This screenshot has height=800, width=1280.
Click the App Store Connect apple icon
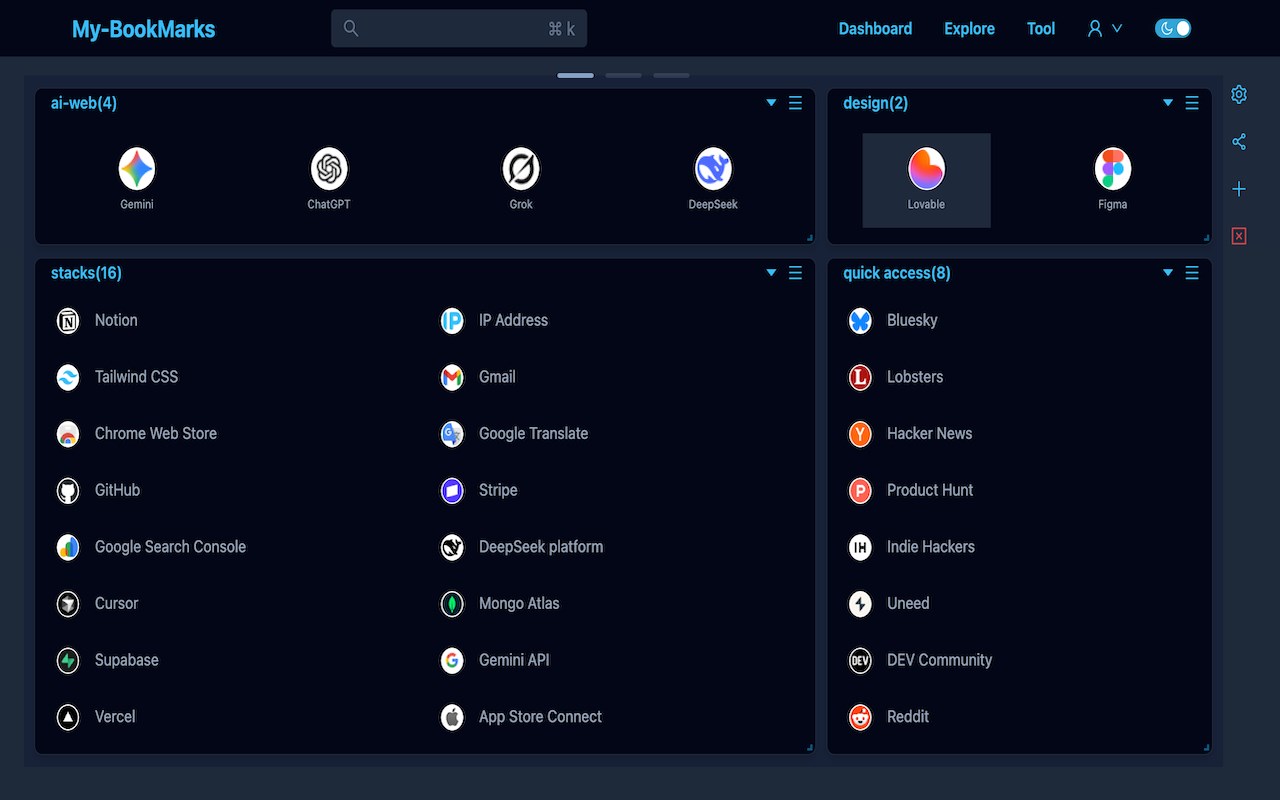click(452, 717)
